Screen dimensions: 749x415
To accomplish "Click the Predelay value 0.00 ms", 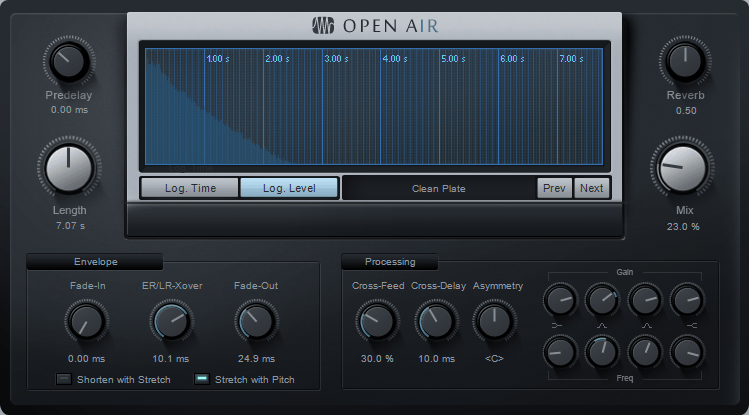I will (69, 110).
